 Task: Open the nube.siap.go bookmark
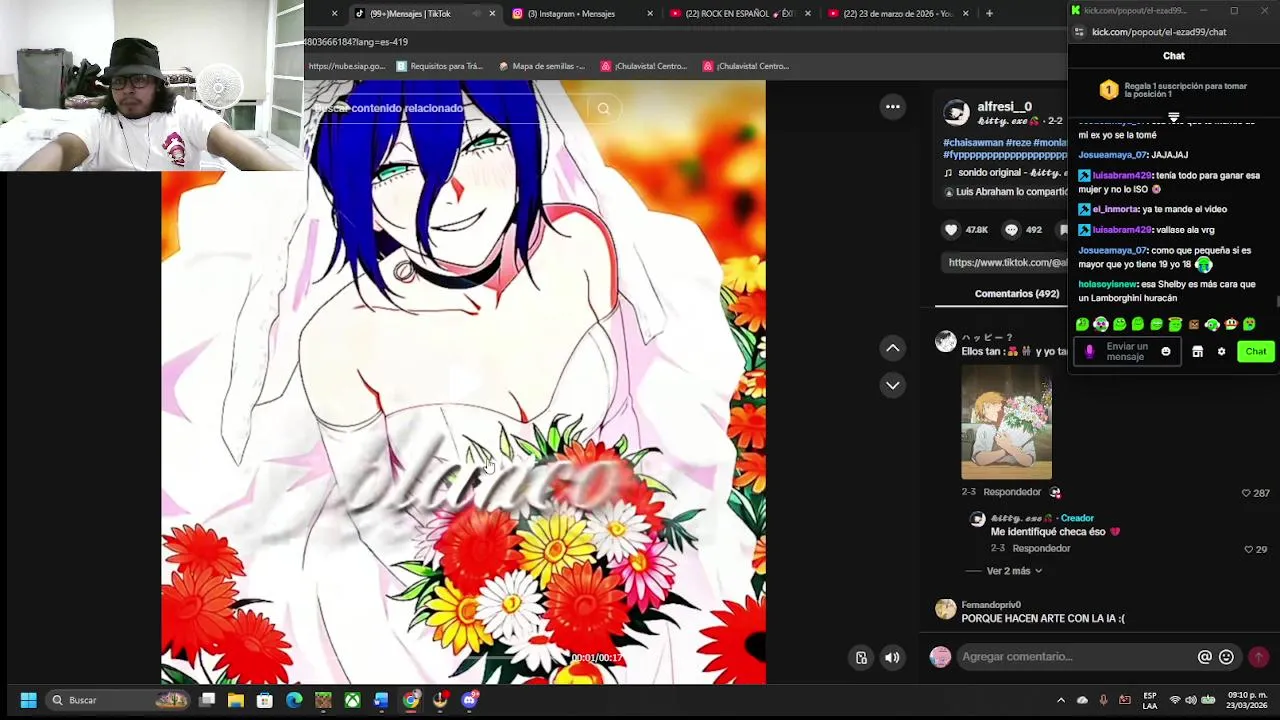click(346, 66)
